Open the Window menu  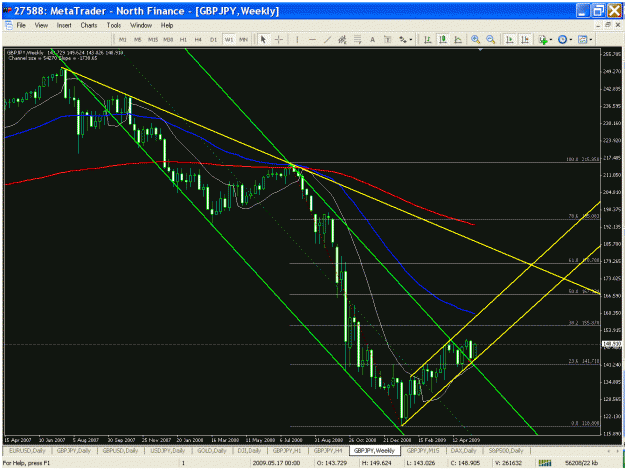[141, 25]
